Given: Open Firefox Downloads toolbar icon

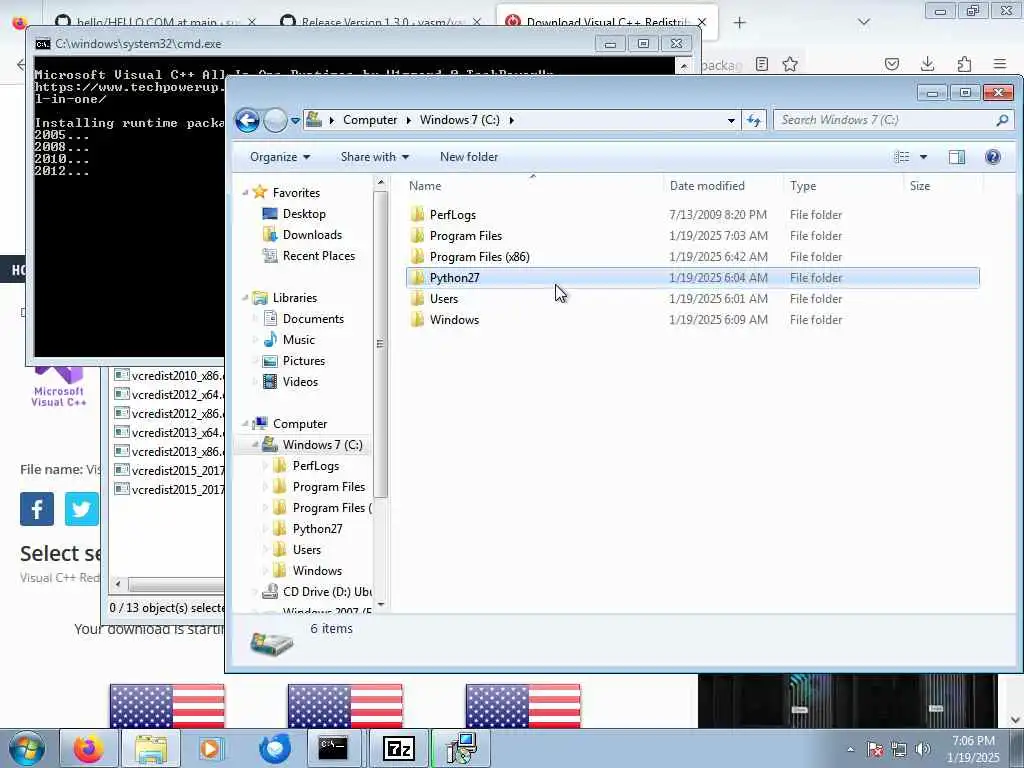Looking at the screenshot, I should pyautogui.click(x=927, y=64).
